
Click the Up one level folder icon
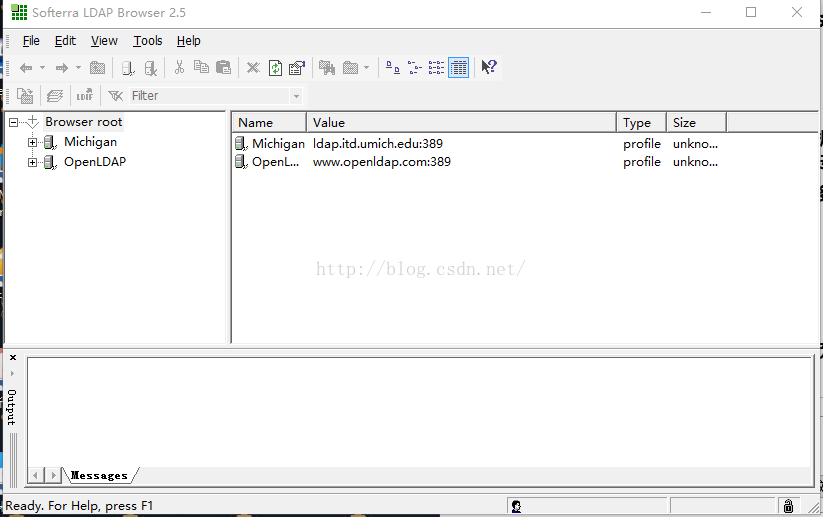tap(98, 68)
